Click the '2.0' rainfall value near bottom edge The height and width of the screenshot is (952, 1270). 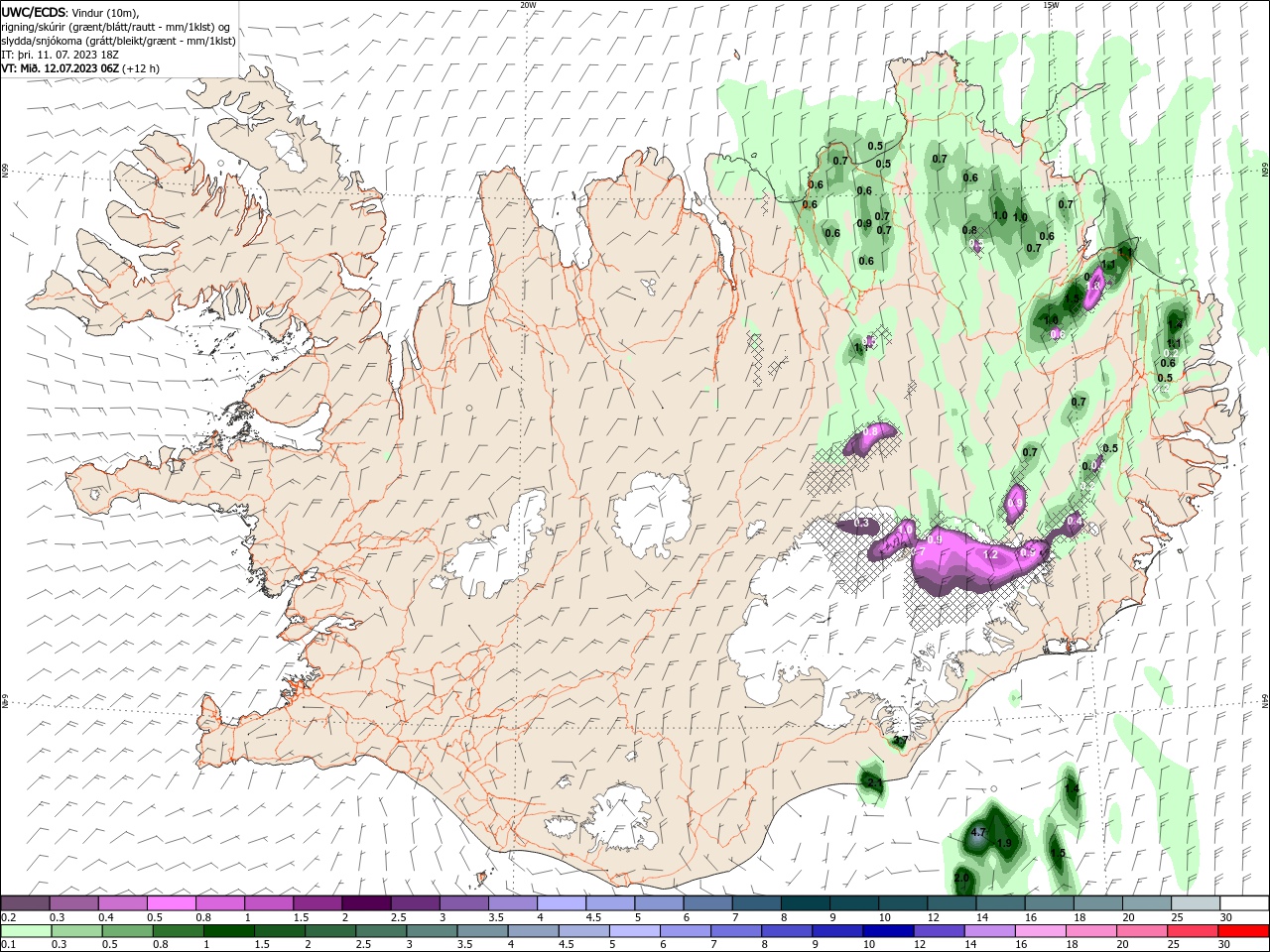point(961,879)
